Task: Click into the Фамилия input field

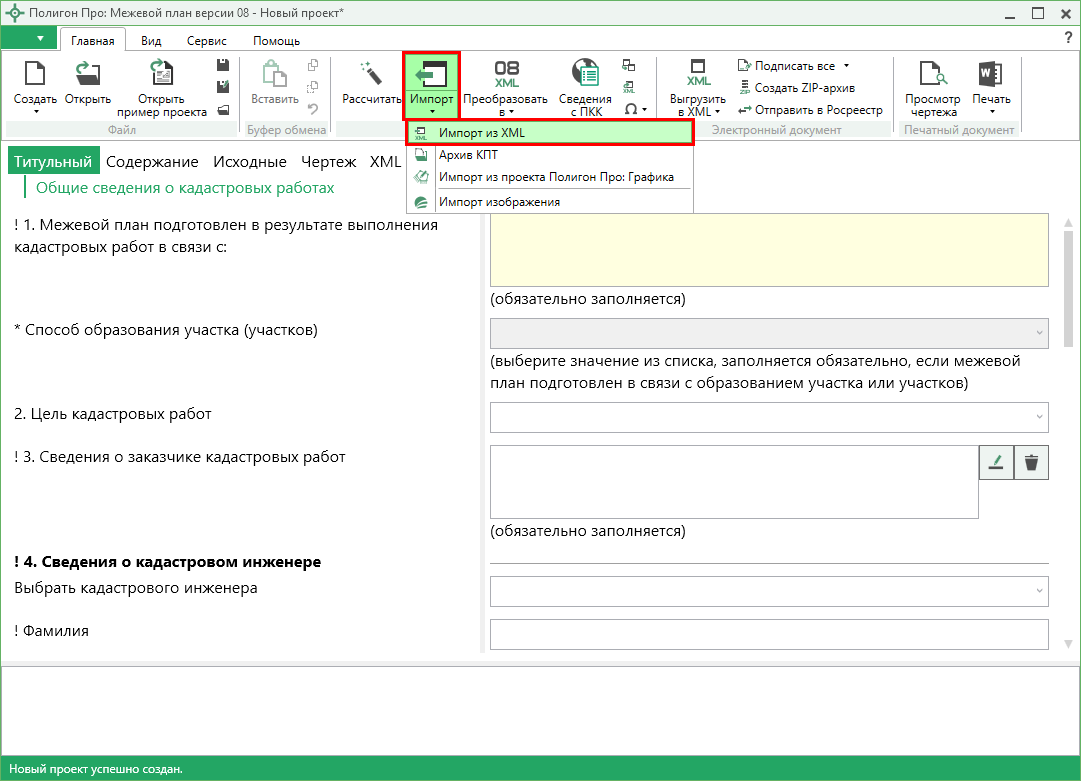Action: (x=769, y=634)
